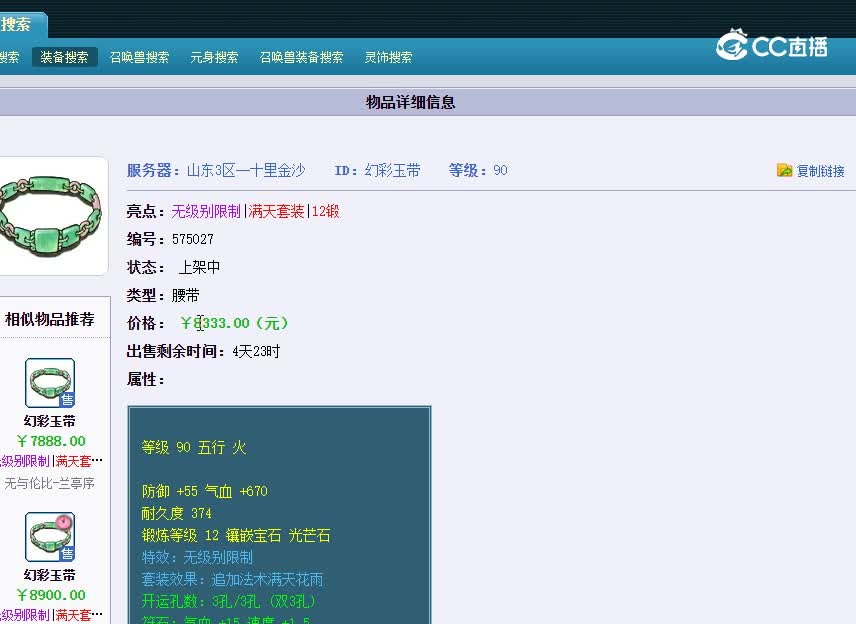This screenshot has width=856, height=624.
Task: Click the 12锻 highlight tag
Action: [325, 211]
